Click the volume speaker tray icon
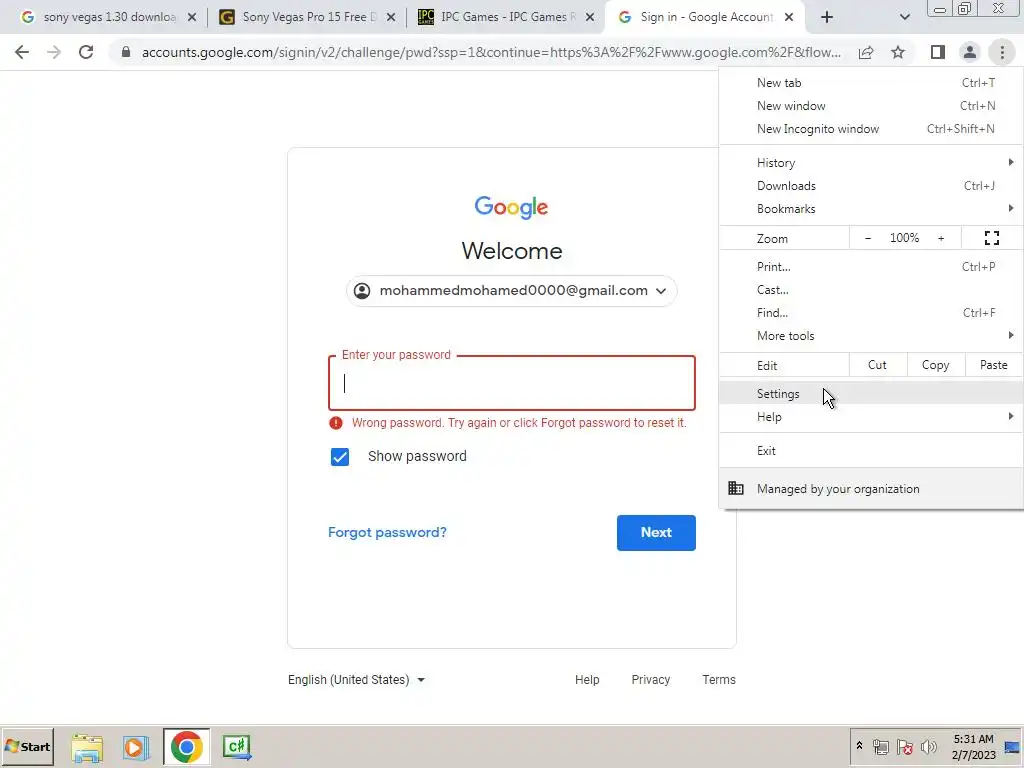This screenshot has height=768, width=1024. click(x=928, y=747)
